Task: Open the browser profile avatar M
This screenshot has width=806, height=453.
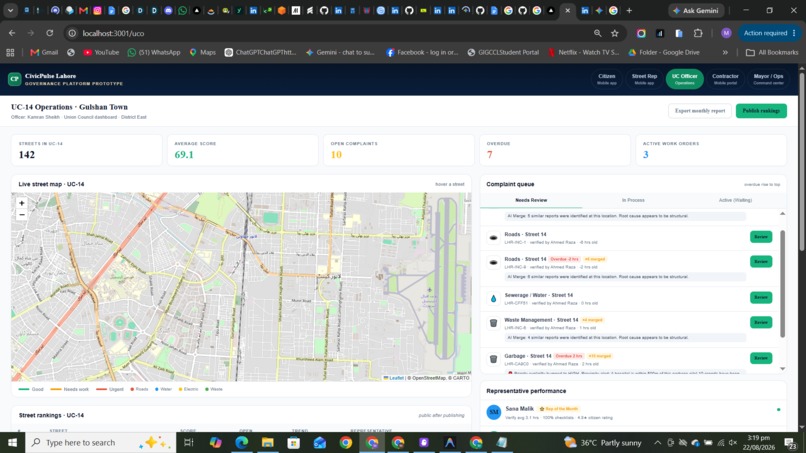Action: point(726,33)
